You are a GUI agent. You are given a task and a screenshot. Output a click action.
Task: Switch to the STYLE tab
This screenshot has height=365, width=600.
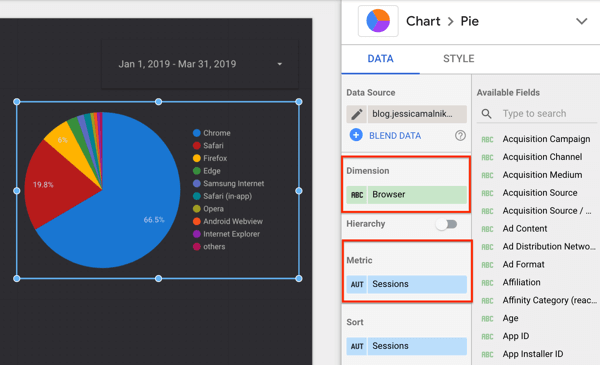point(458,59)
